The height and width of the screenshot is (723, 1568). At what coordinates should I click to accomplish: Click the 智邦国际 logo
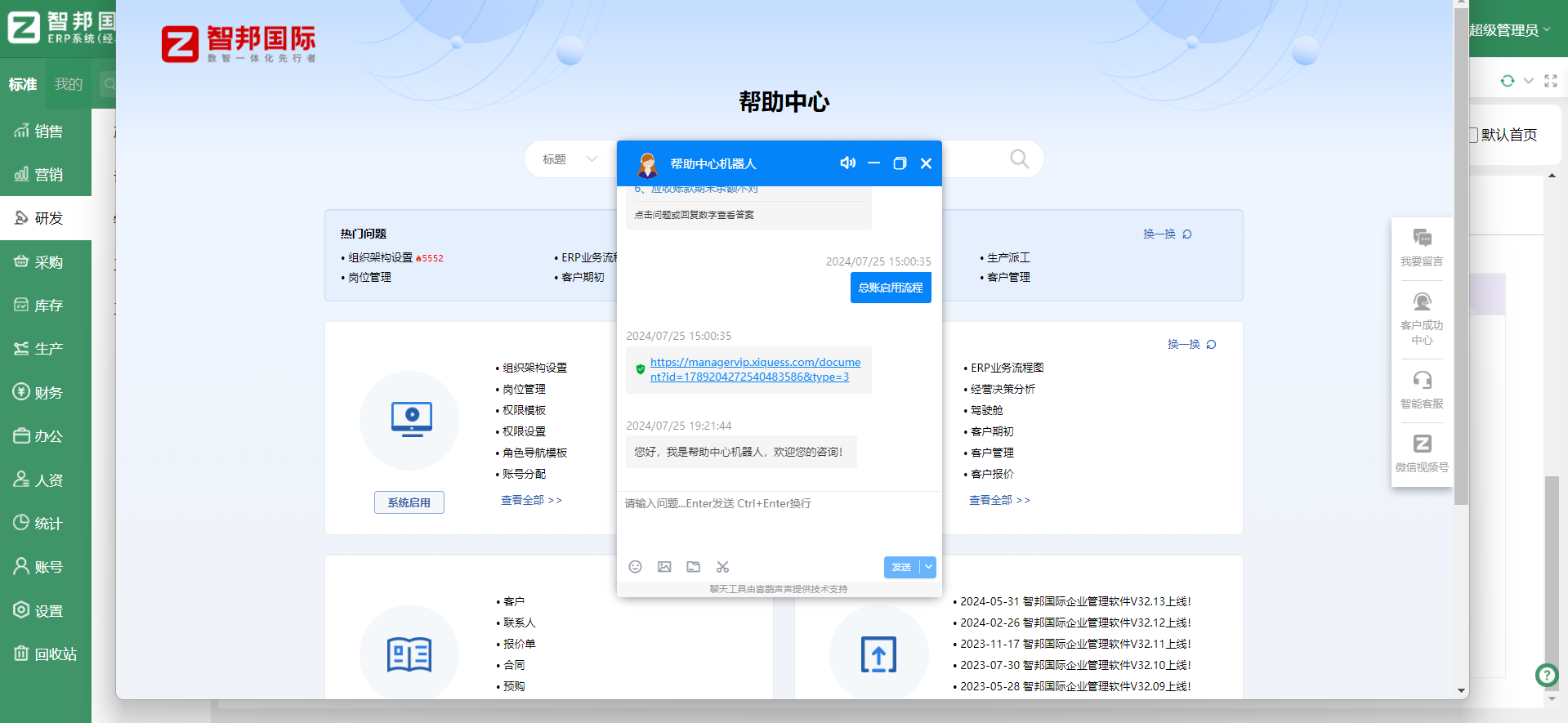[239, 43]
